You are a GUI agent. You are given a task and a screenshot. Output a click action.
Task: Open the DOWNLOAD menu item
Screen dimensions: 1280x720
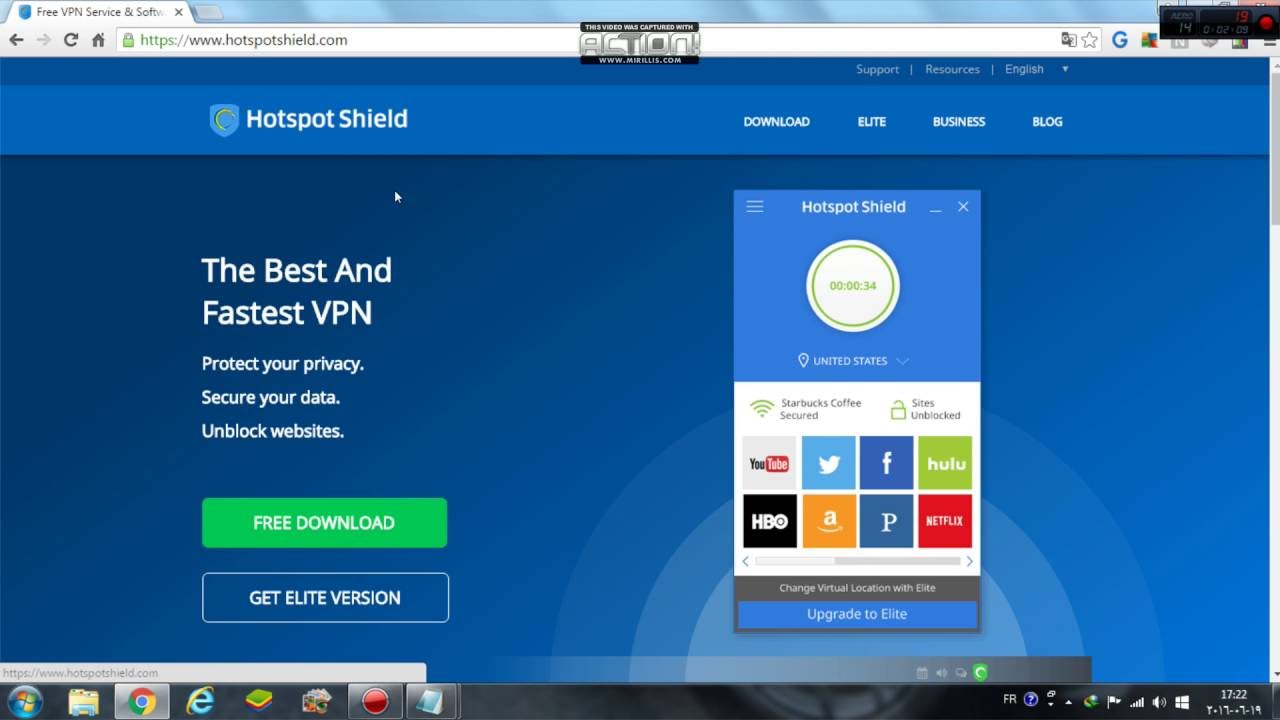coord(776,122)
